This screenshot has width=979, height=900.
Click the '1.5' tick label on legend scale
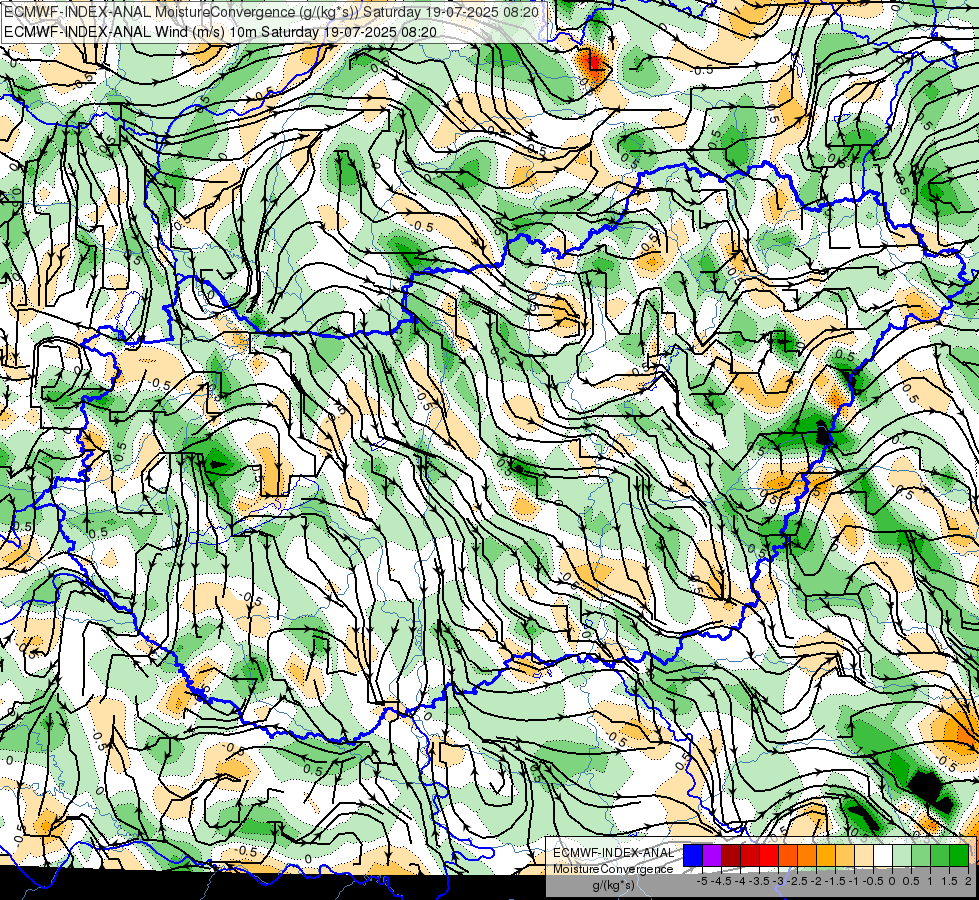948,881
